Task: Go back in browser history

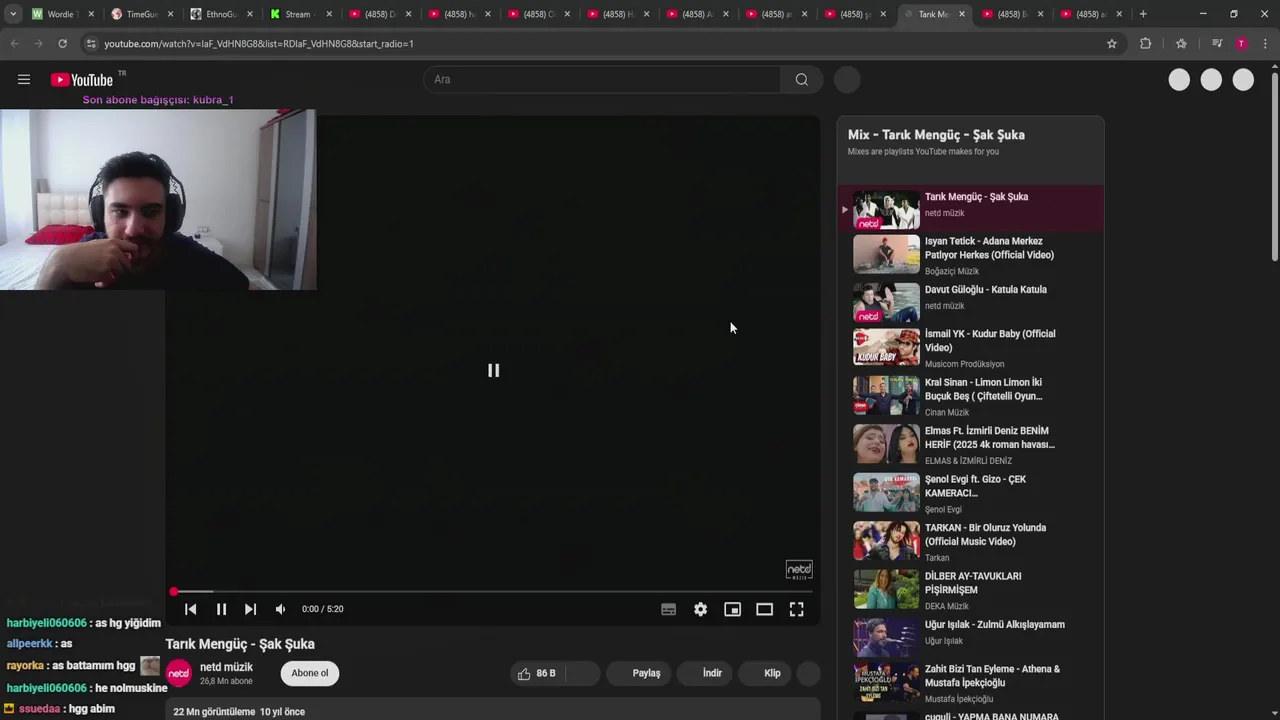Action: (14, 44)
